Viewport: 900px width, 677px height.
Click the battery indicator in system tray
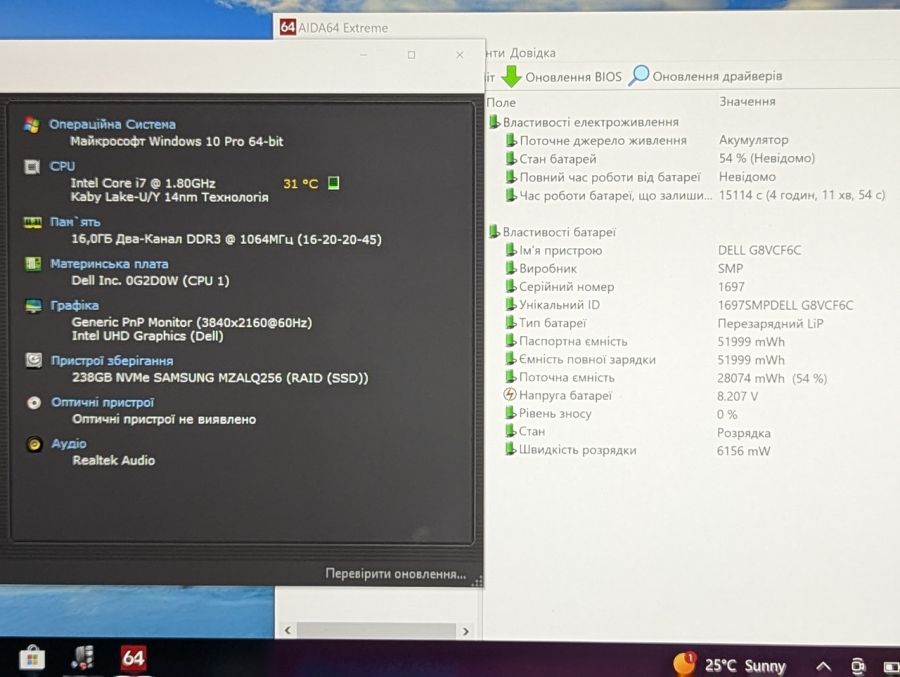(x=891, y=667)
